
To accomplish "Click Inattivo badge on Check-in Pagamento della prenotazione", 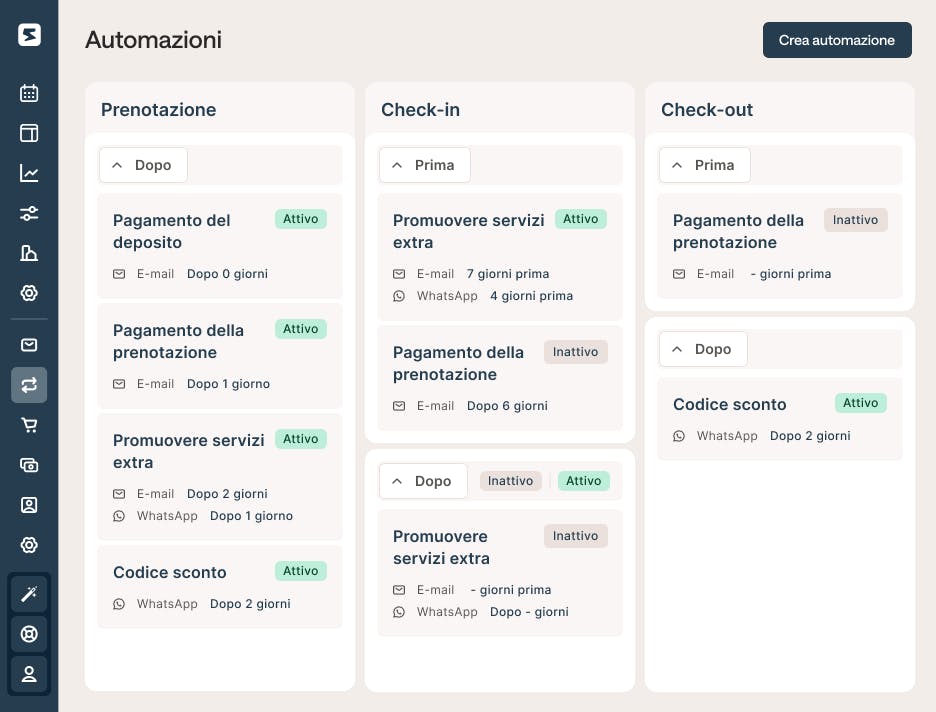I will (575, 352).
